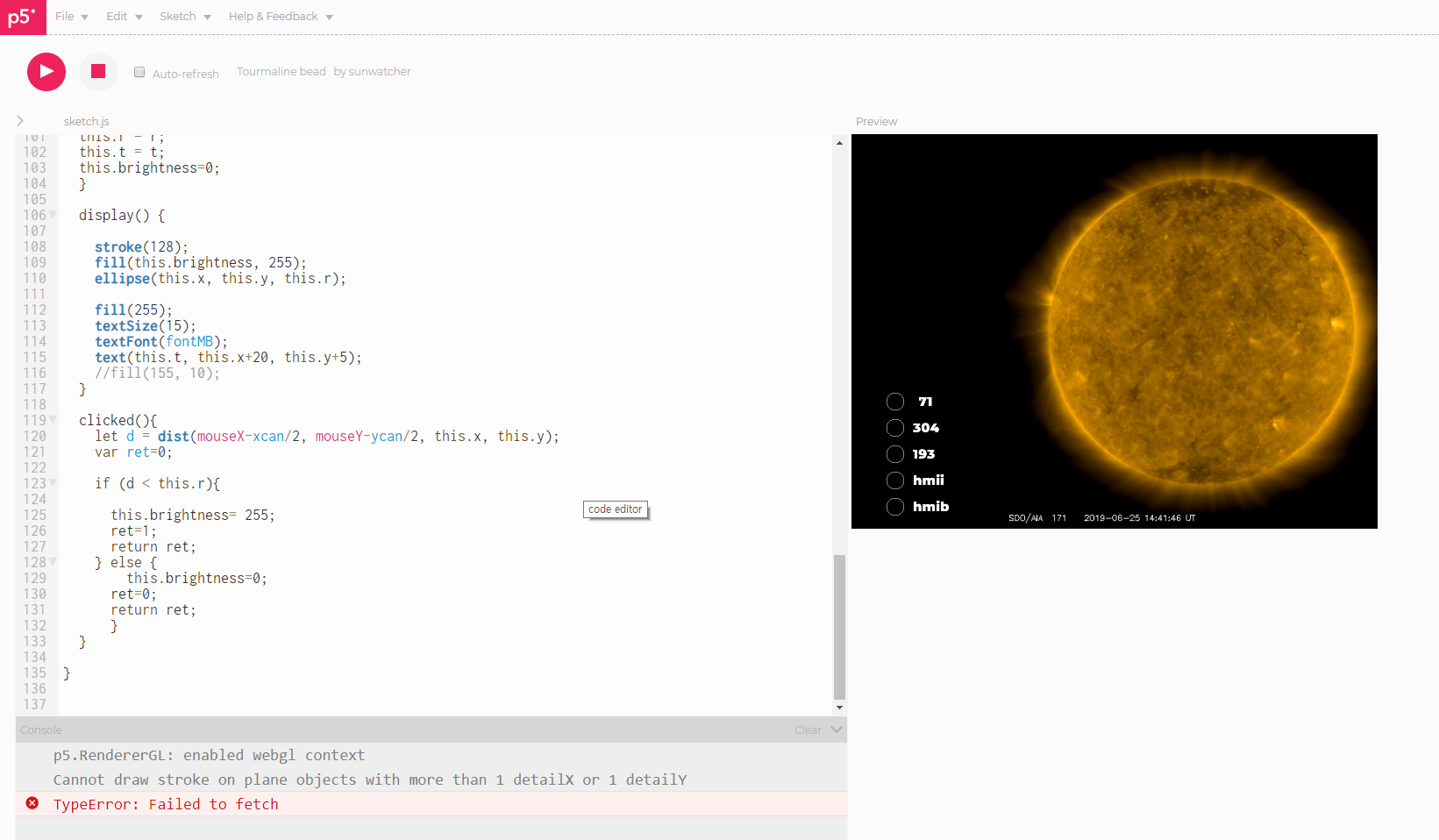Select the 71 wavelength radio circle
The image size is (1439, 840).
(x=895, y=402)
